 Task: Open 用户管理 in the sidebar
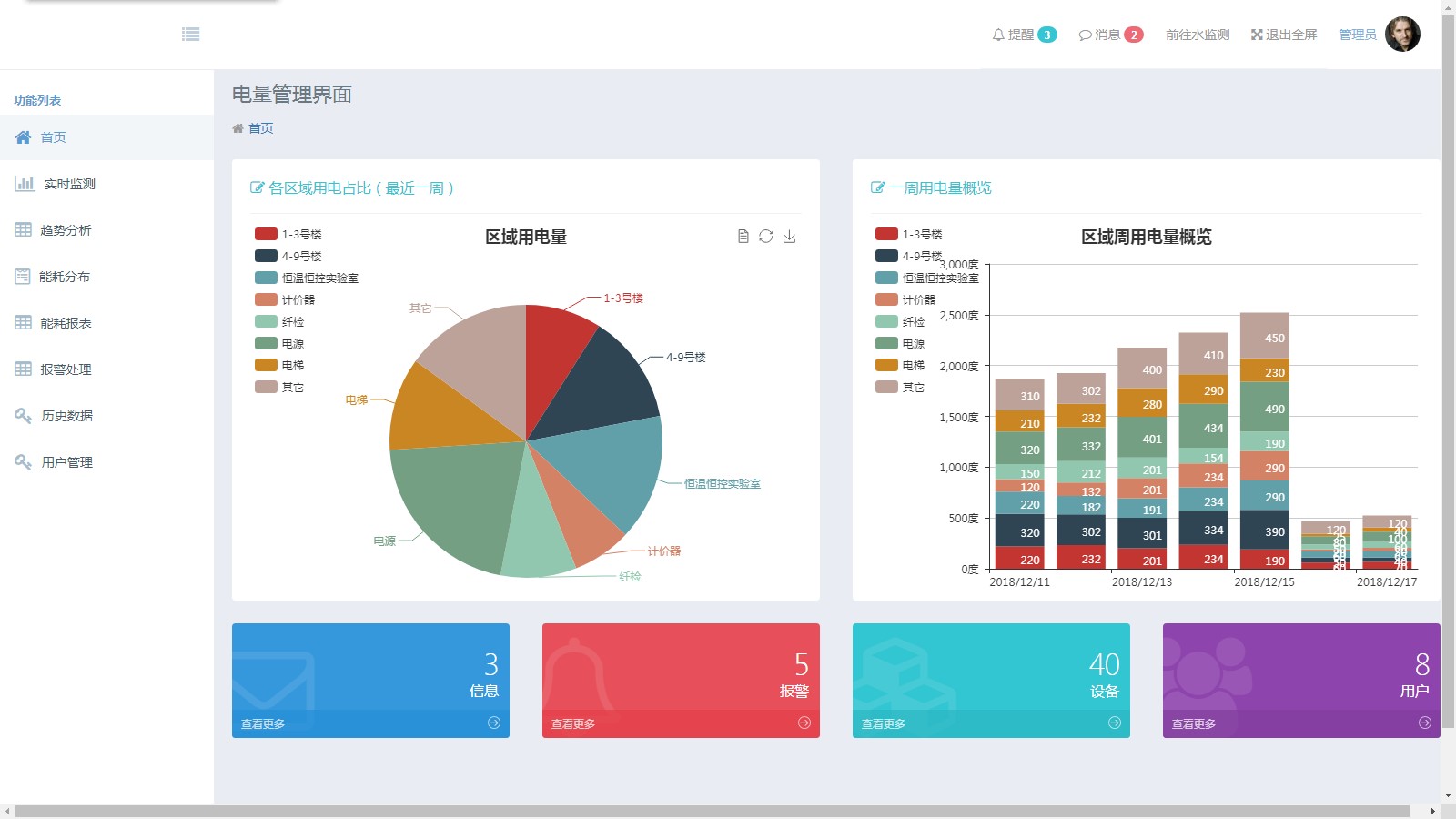tap(106, 462)
